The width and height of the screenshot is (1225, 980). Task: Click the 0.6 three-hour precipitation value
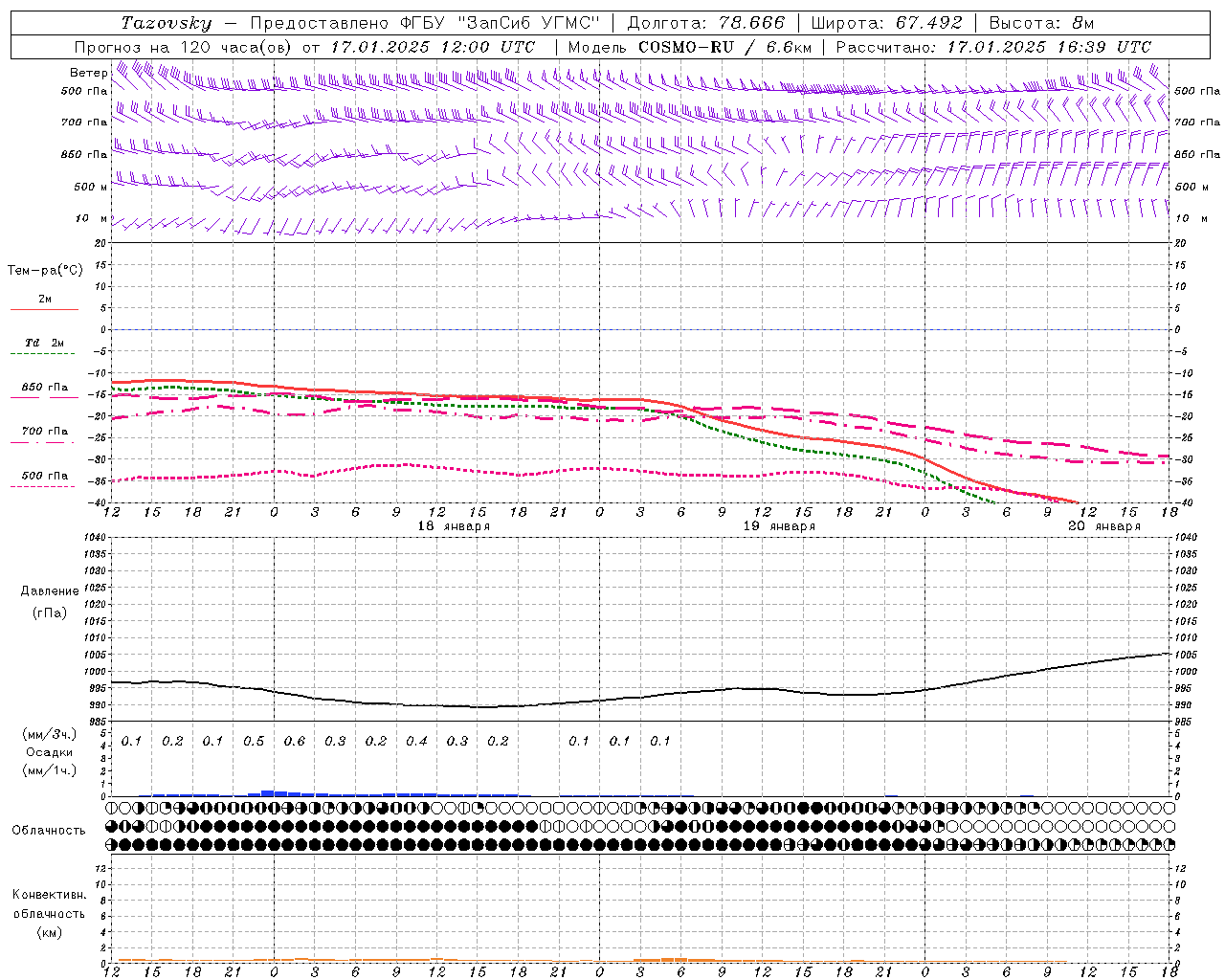click(295, 742)
